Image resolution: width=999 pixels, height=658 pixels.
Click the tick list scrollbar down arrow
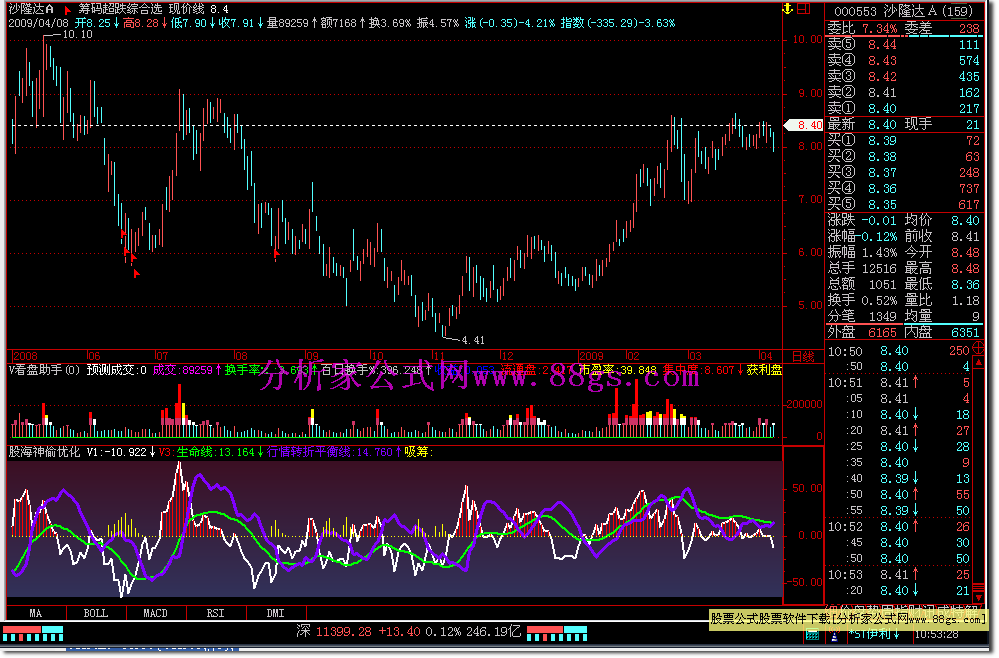point(979,597)
